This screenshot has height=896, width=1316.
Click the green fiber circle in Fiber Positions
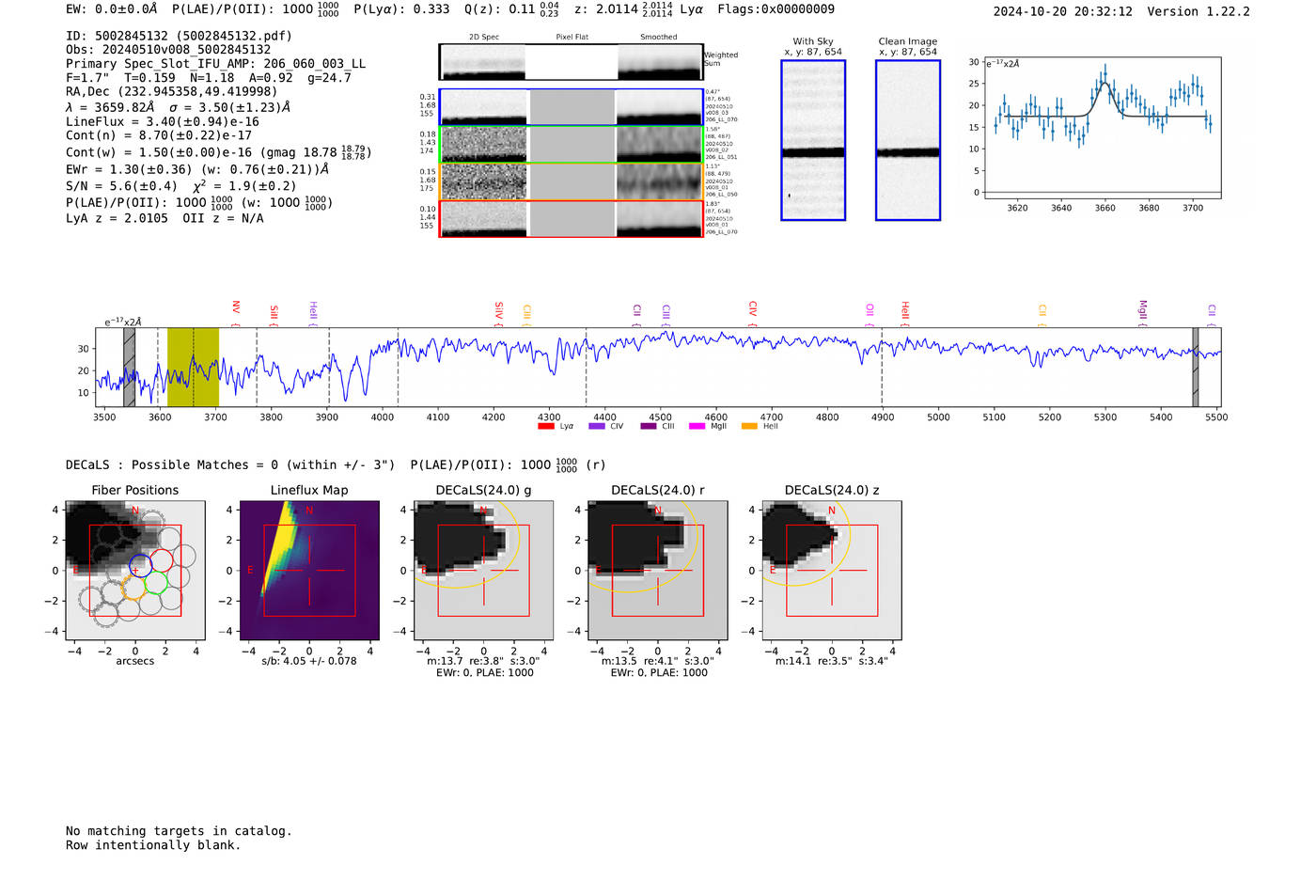tap(156, 582)
